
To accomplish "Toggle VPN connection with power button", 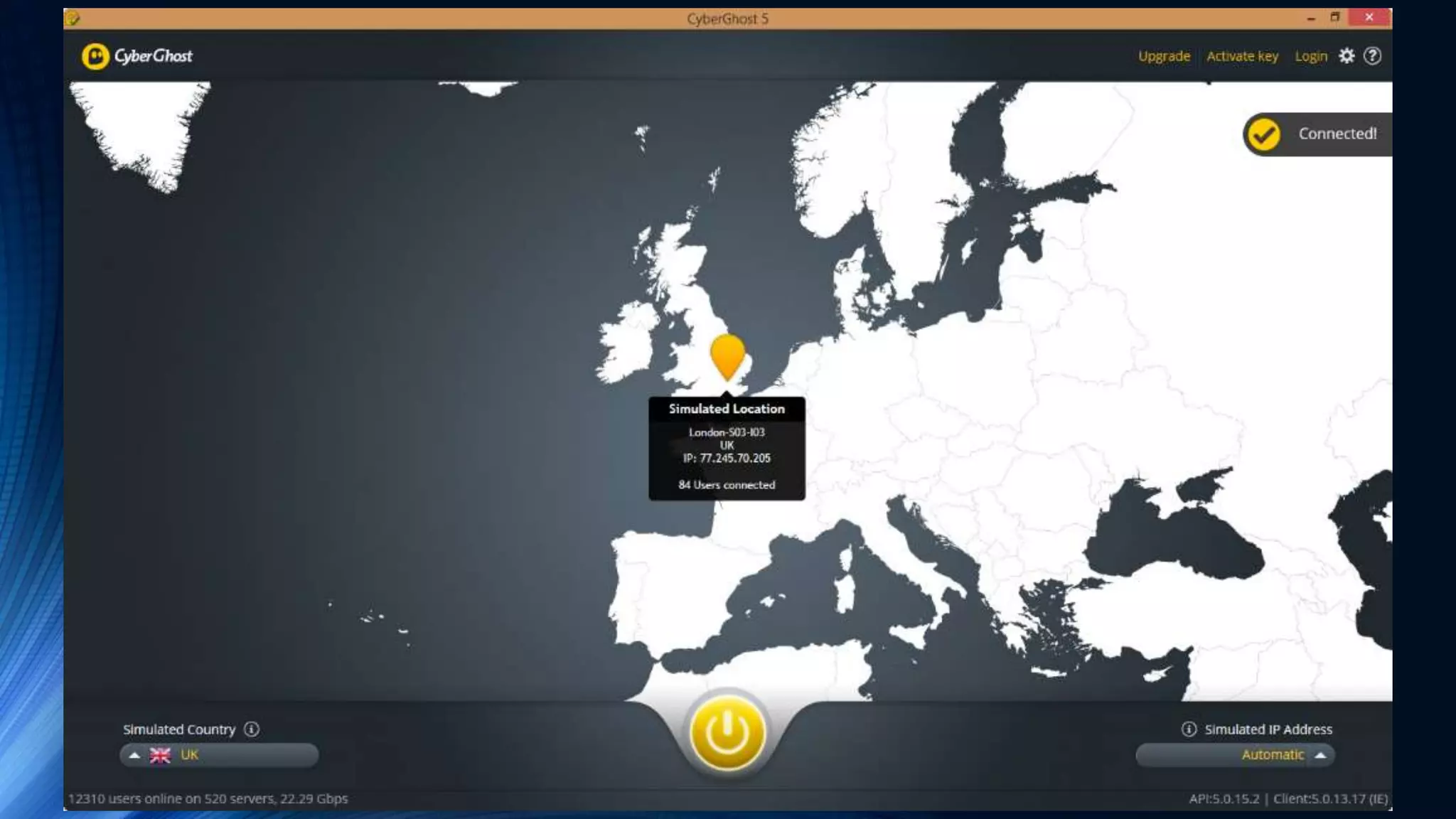I will tap(727, 733).
